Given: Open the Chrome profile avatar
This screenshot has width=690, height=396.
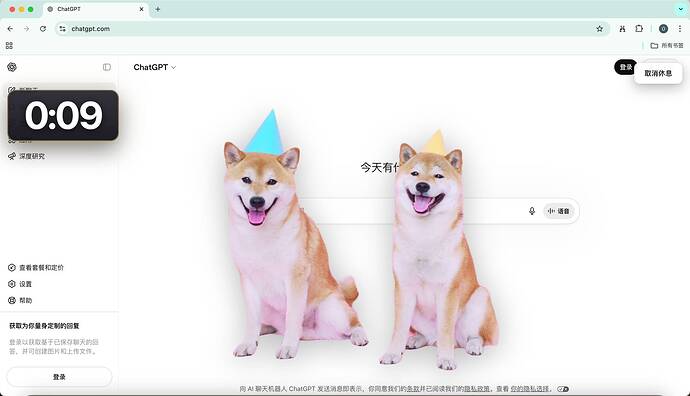Looking at the screenshot, I should tap(663, 29).
